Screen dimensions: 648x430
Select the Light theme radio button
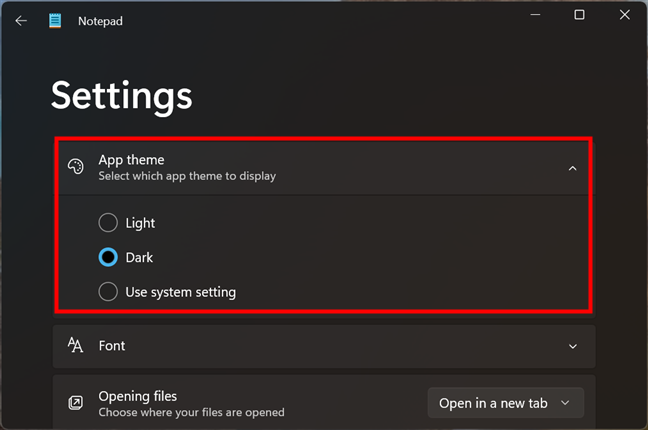[x=108, y=223]
